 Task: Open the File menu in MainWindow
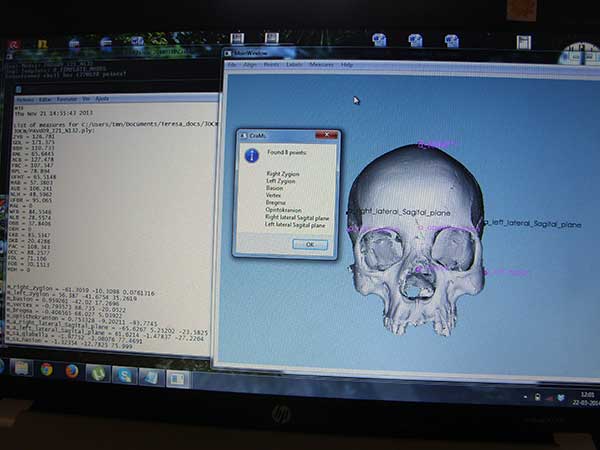click(232, 65)
